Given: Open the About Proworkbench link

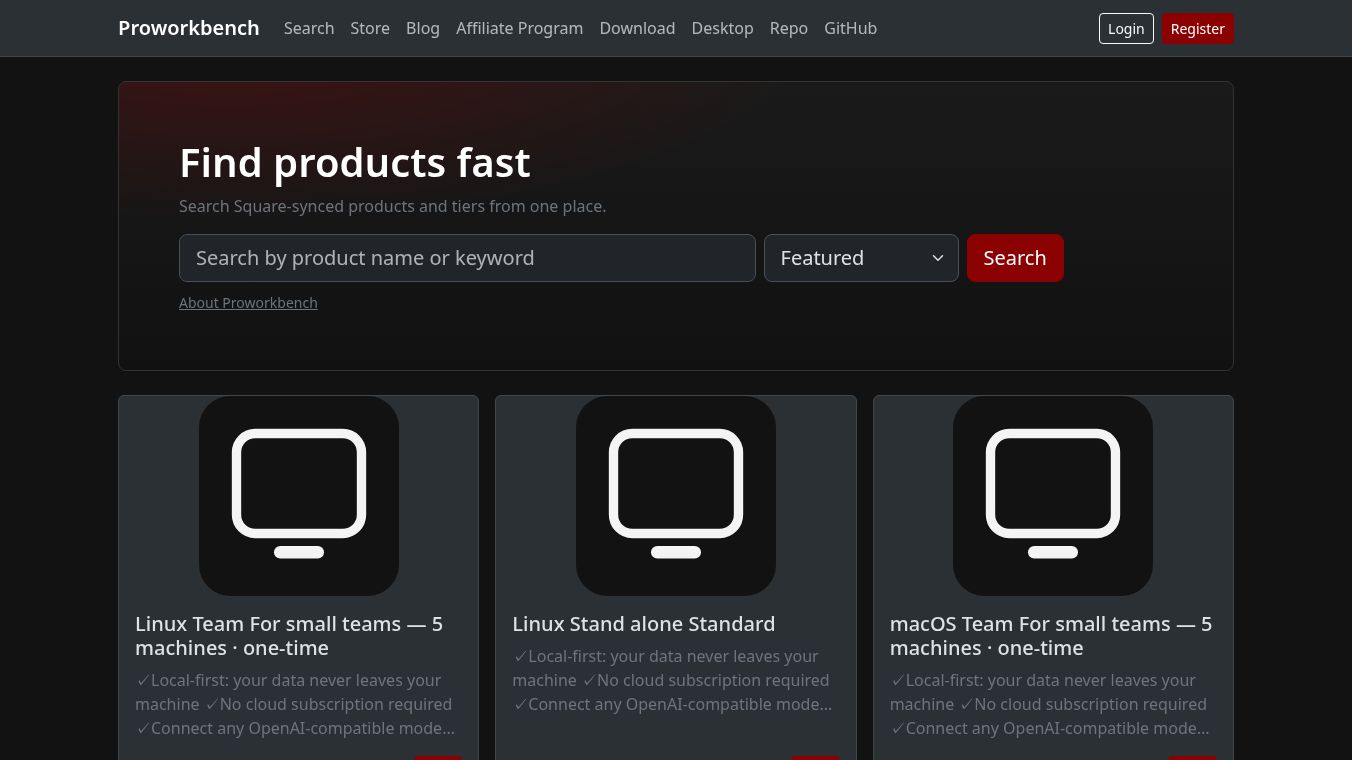Looking at the screenshot, I should point(248,303).
